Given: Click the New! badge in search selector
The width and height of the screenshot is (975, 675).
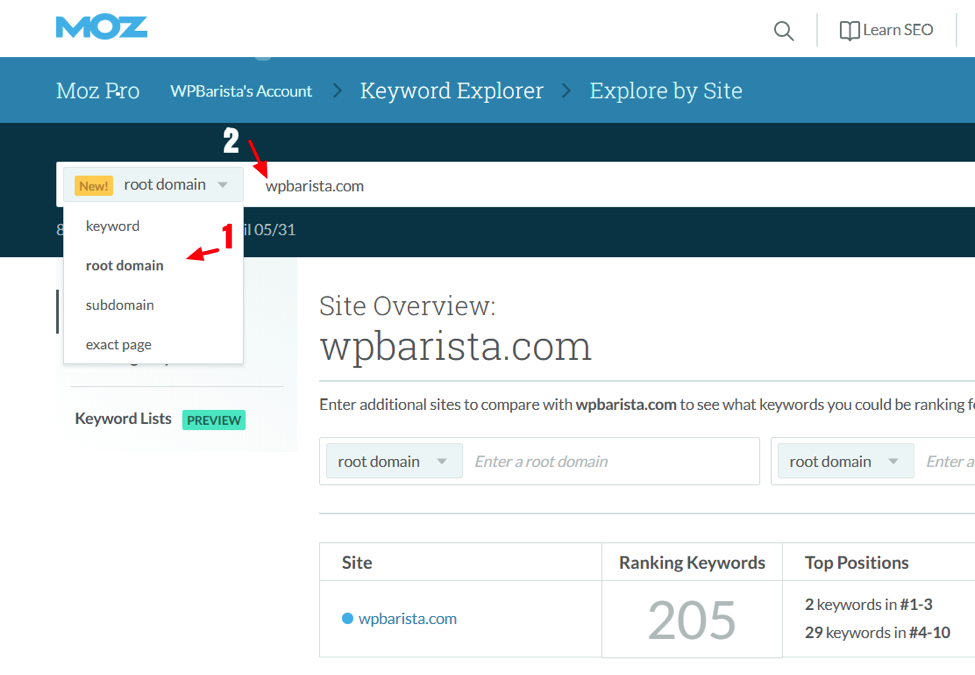Looking at the screenshot, I should (94, 185).
